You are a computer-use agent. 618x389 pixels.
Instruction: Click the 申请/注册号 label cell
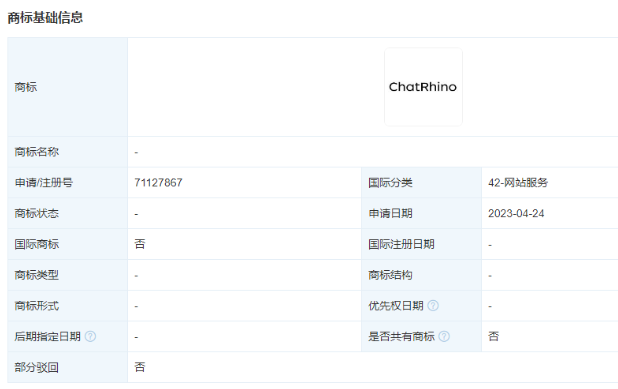click(67, 183)
